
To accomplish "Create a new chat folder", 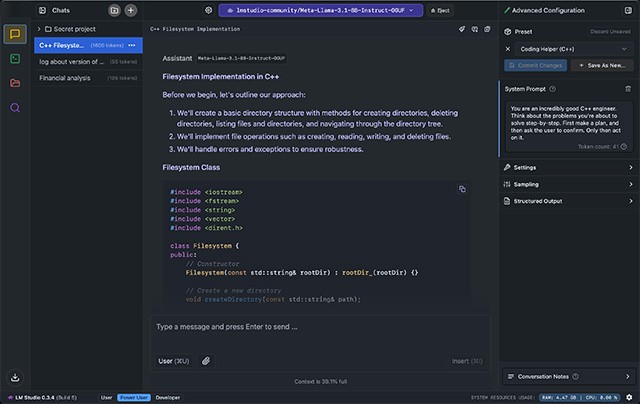I will [x=114, y=10].
